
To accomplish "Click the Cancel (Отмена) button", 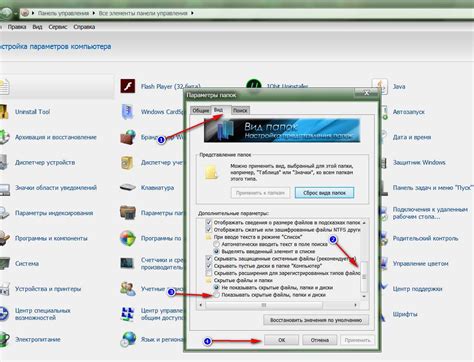I will pyautogui.click(x=320, y=340).
